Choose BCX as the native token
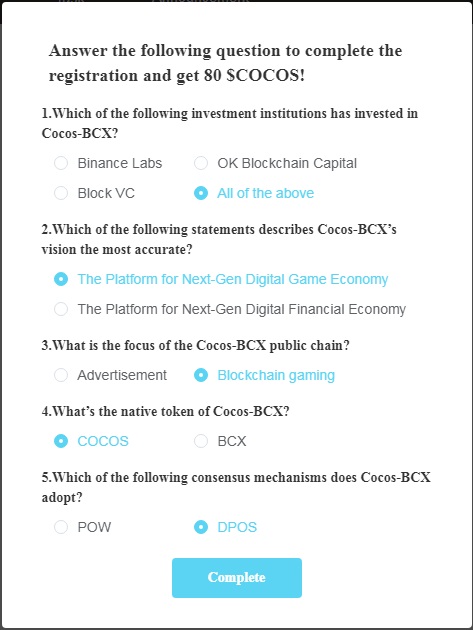Screen dimensions: 473x630 (x=201, y=441)
